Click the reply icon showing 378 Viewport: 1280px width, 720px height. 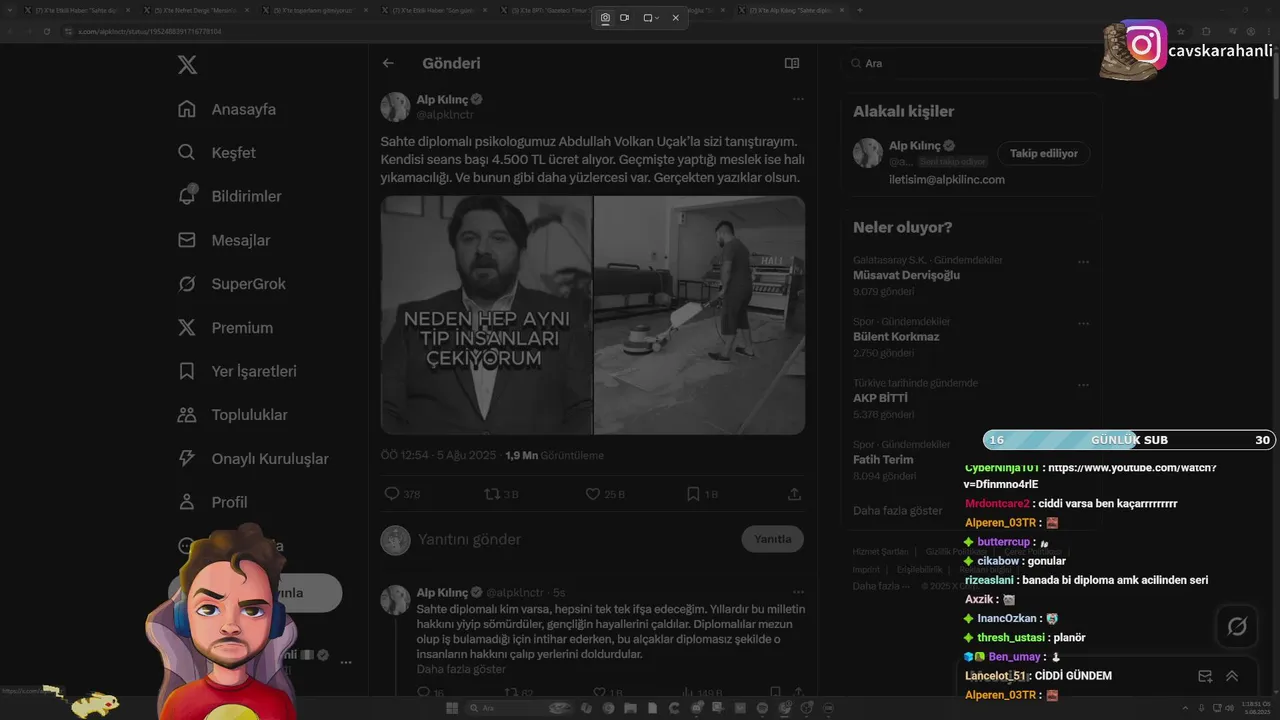(x=402, y=494)
